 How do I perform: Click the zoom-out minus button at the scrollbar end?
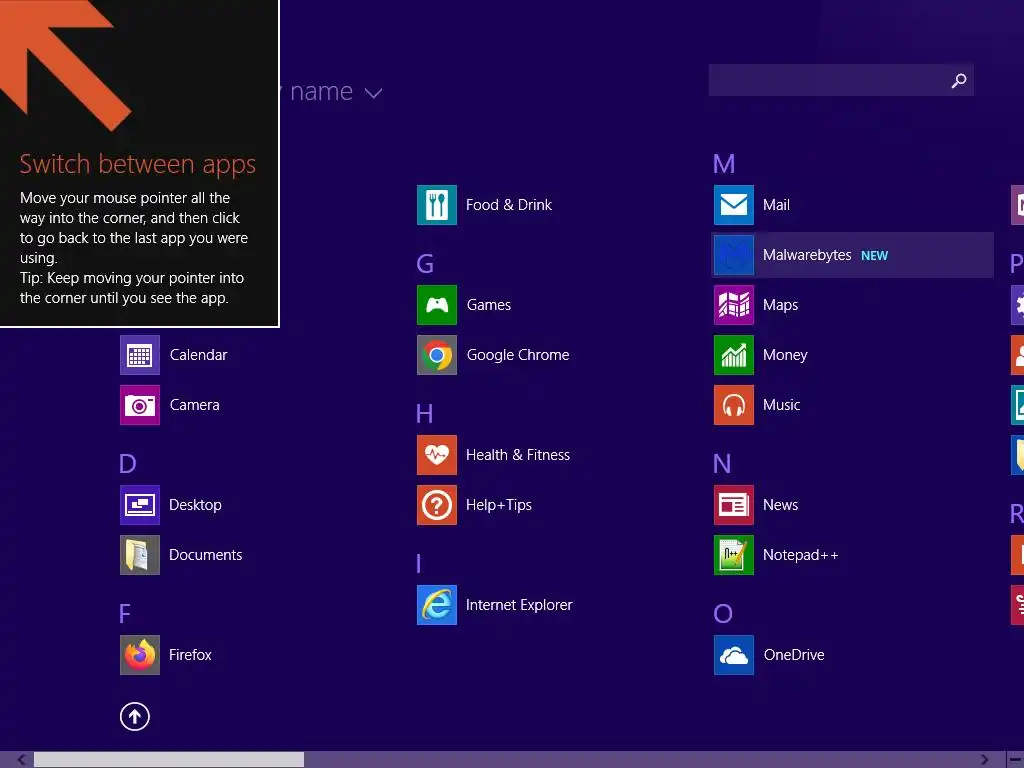(1016, 760)
